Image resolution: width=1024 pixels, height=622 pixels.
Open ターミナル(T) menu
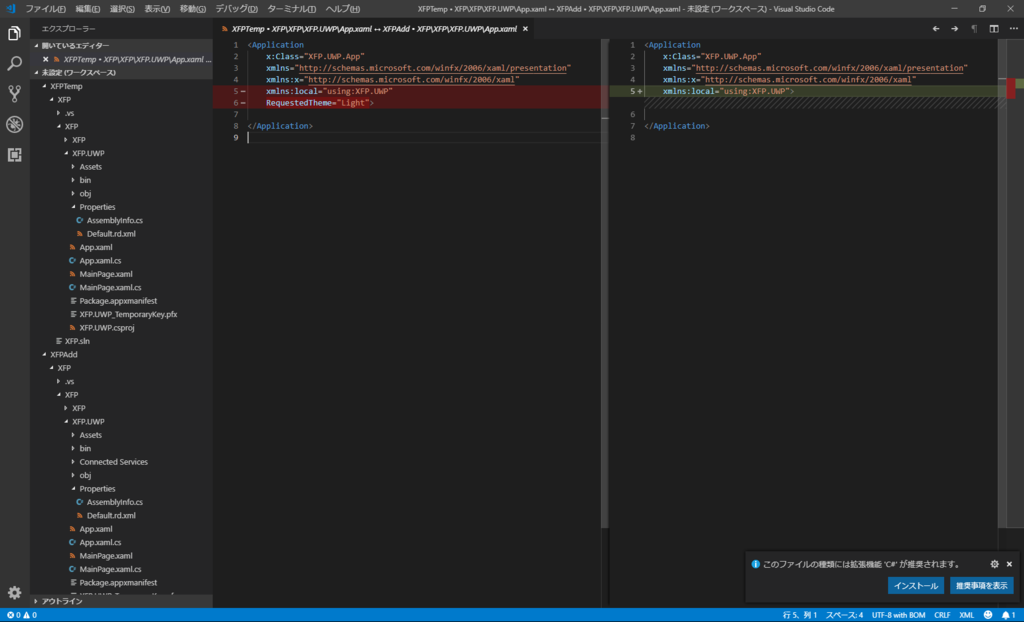click(x=291, y=9)
